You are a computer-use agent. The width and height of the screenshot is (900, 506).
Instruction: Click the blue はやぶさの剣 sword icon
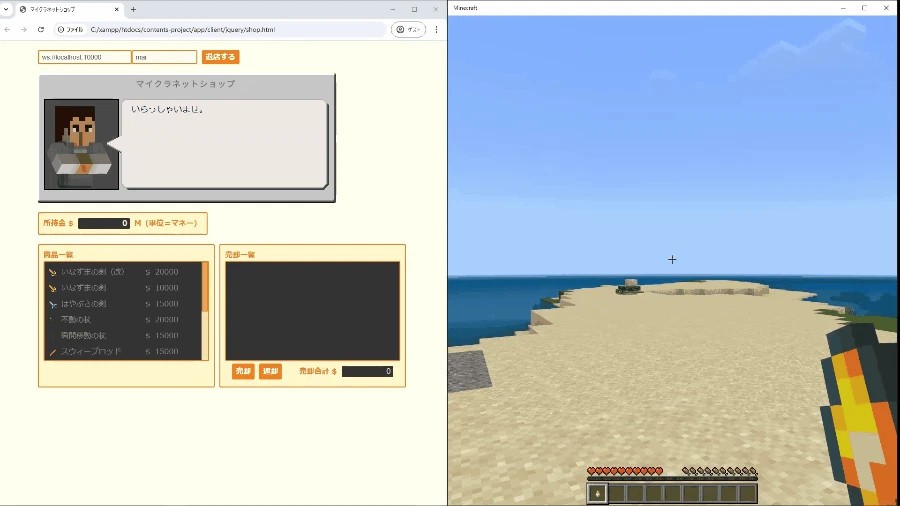coord(52,304)
